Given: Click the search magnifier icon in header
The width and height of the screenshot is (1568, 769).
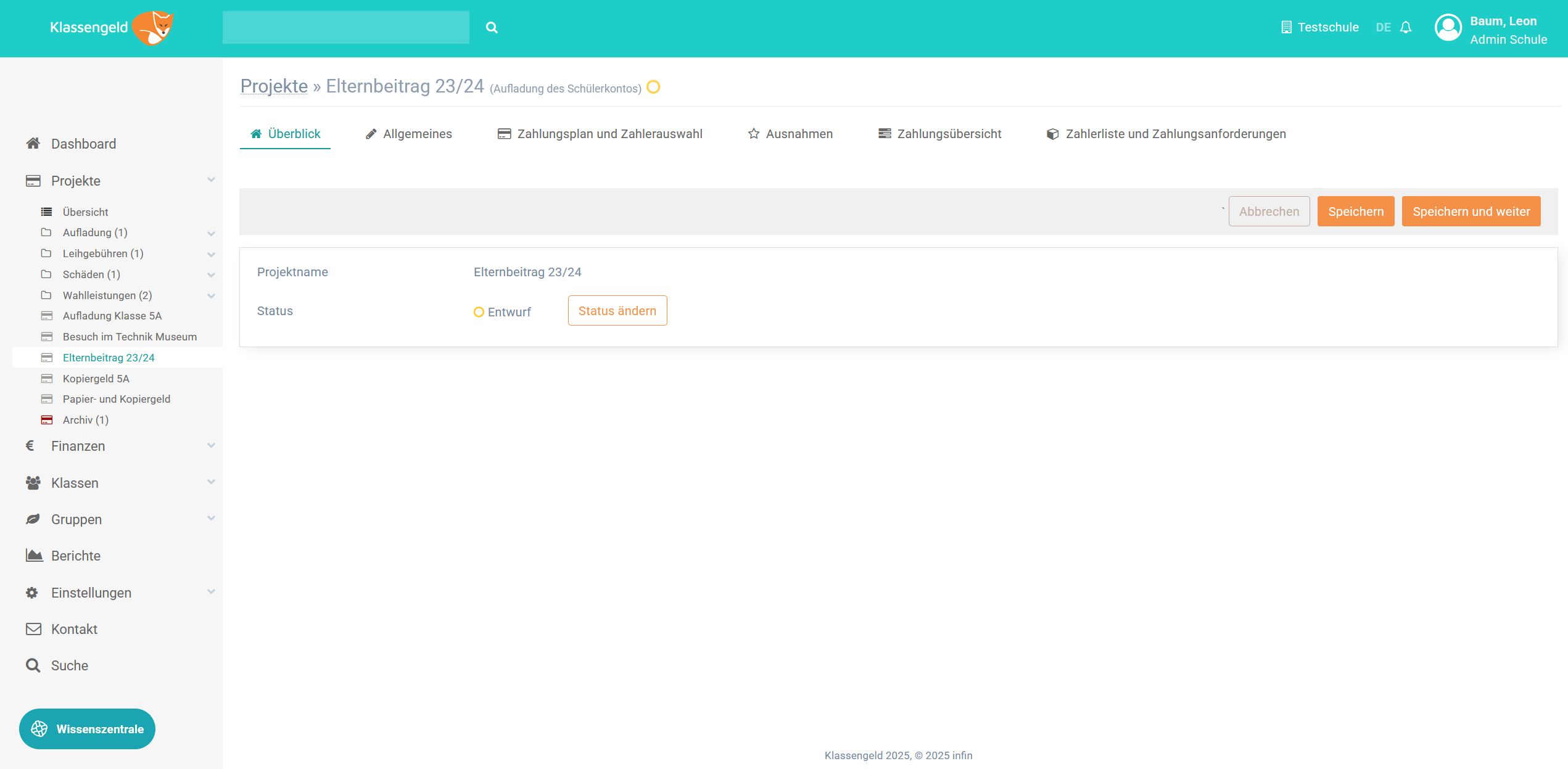Looking at the screenshot, I should pyautogui.click(x=491, y=28).
